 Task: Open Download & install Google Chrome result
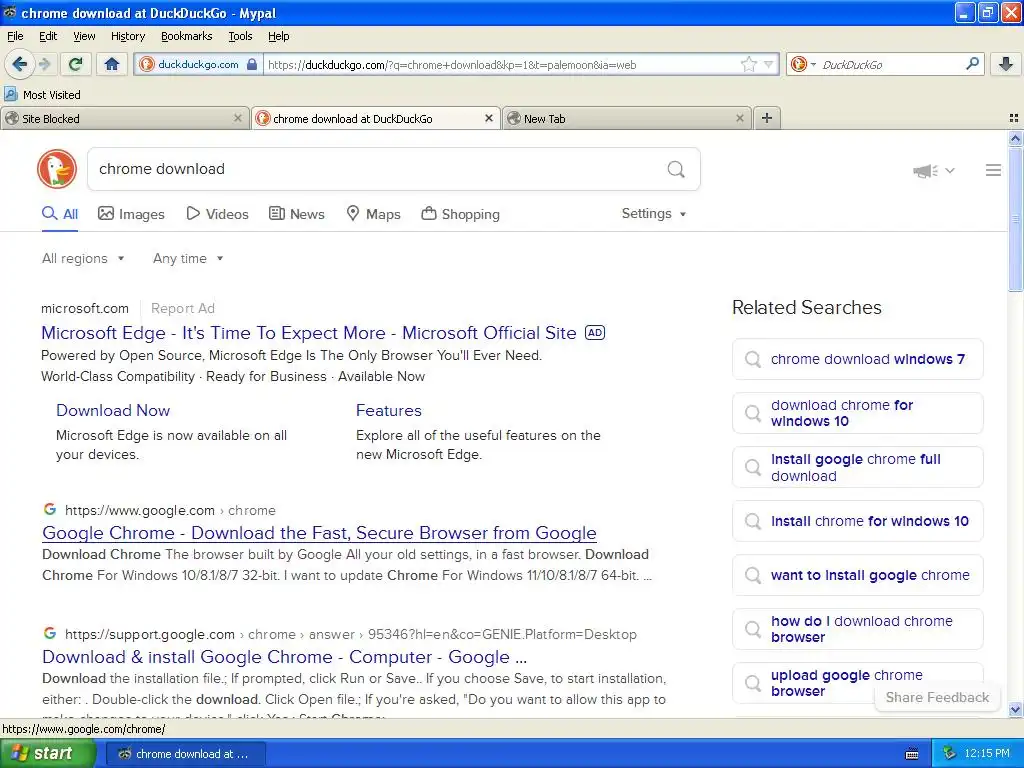click(285, 657)
